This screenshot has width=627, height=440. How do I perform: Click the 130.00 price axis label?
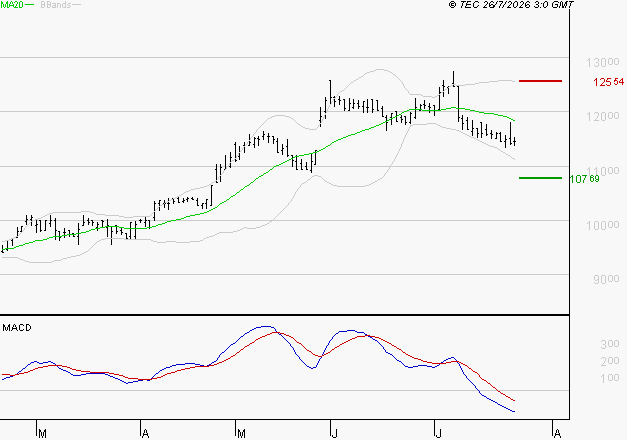[603, 62]
